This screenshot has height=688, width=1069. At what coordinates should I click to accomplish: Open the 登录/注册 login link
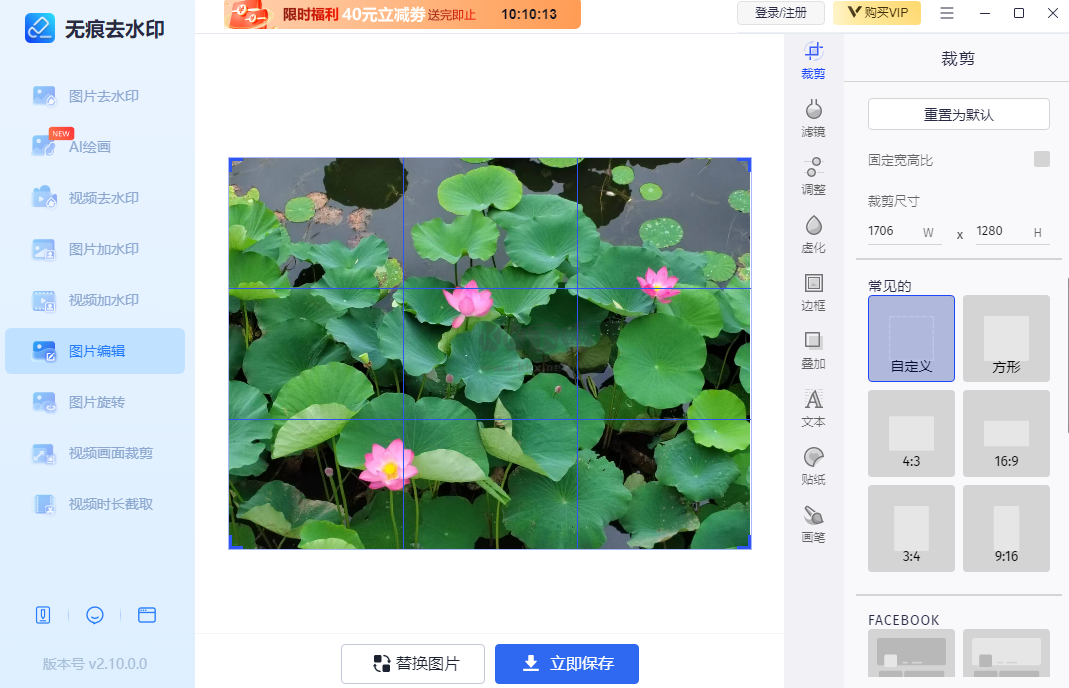coord(781,13)
